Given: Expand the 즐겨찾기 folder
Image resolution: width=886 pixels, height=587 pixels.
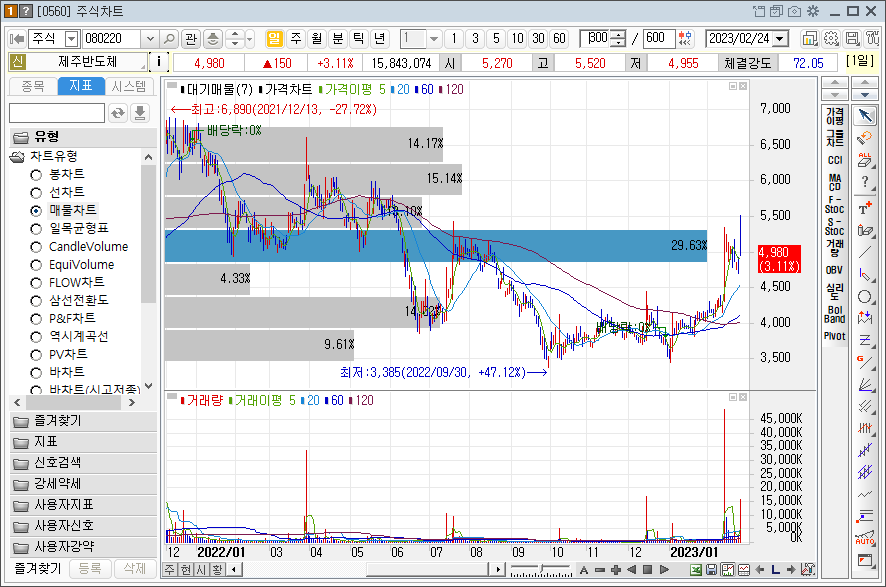Looking at the screenshot, I should click(x=83, y=421).
